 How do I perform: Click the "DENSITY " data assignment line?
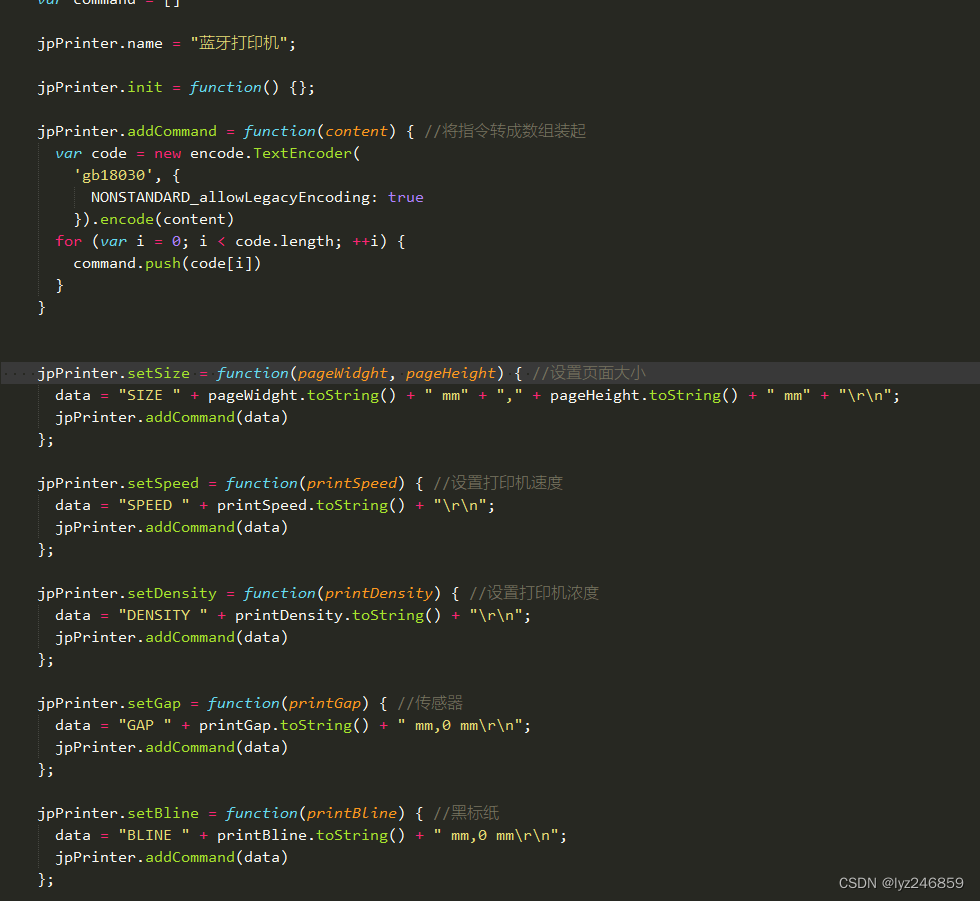(293, 615)
